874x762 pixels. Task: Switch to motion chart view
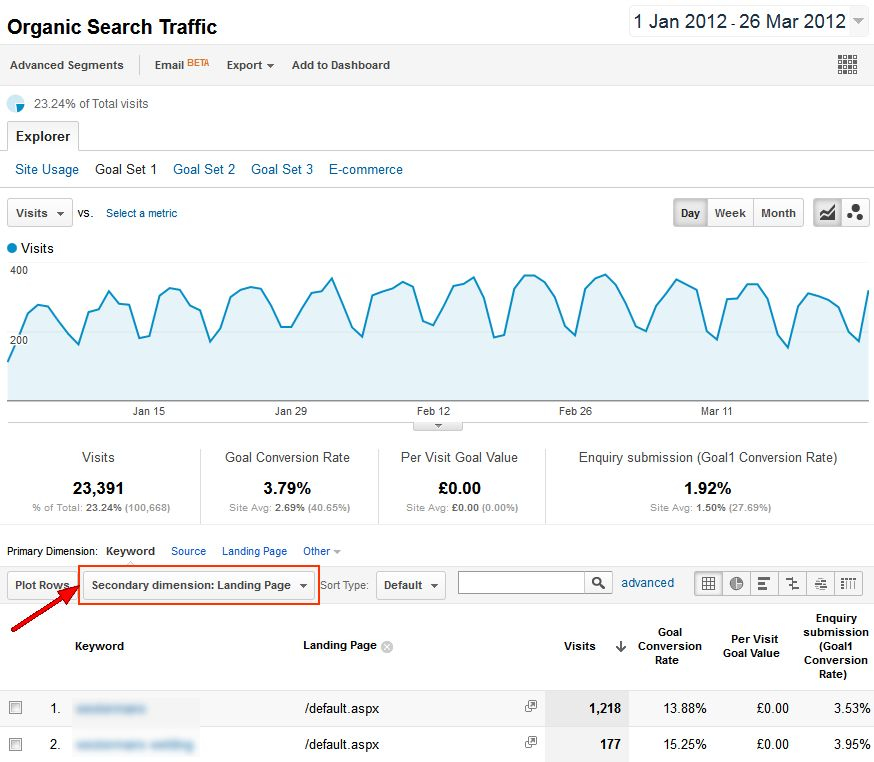point(855,213)
